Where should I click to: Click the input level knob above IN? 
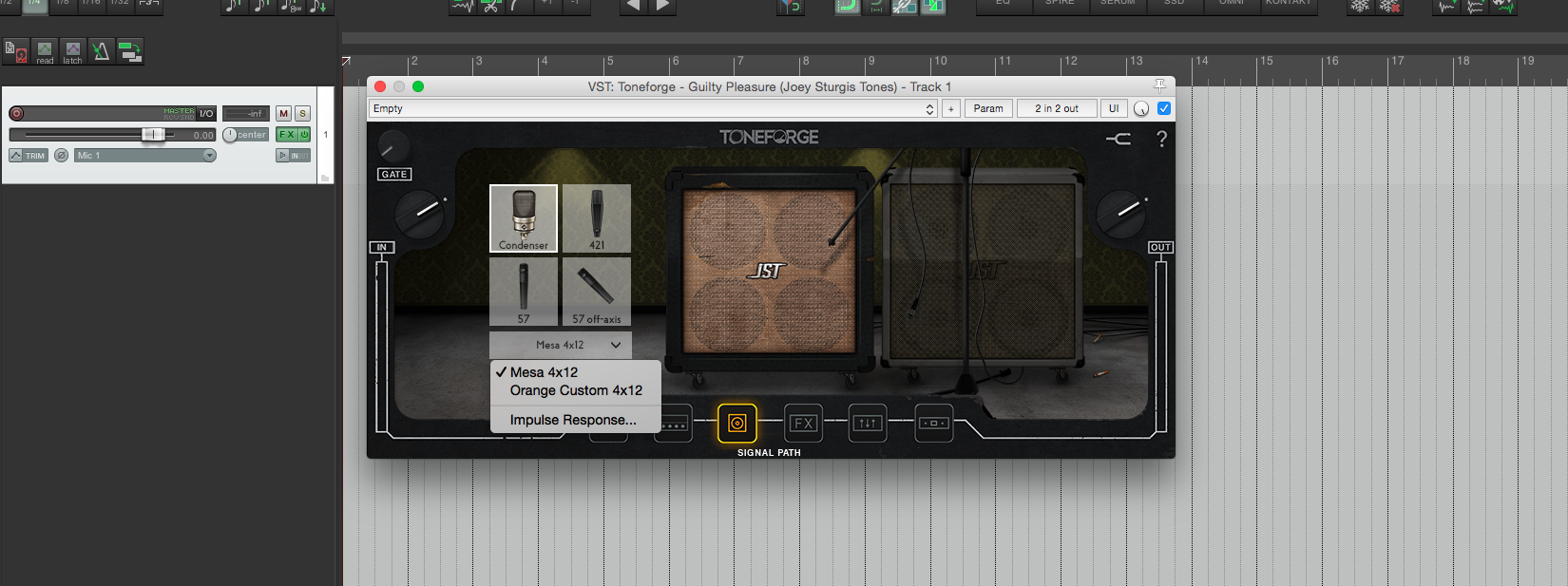click(420, 214)
